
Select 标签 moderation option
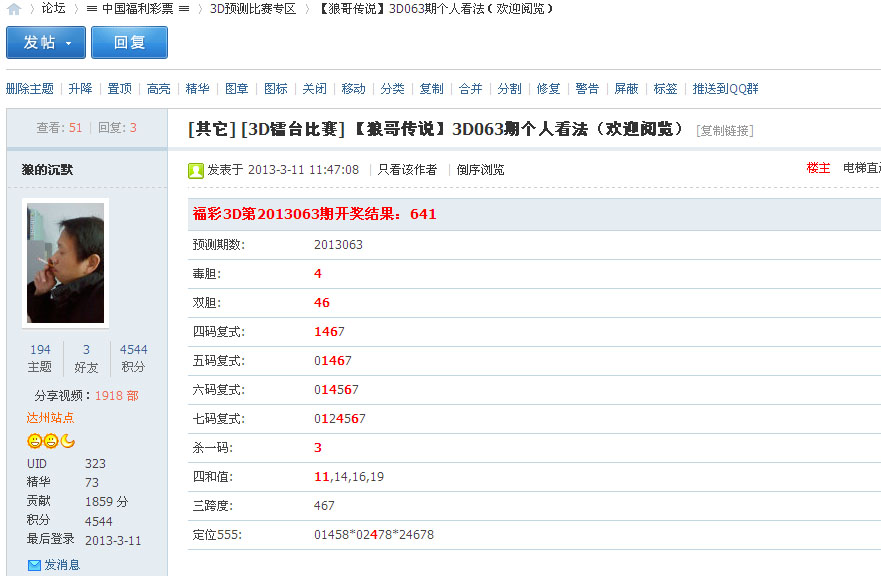(665, 88)
